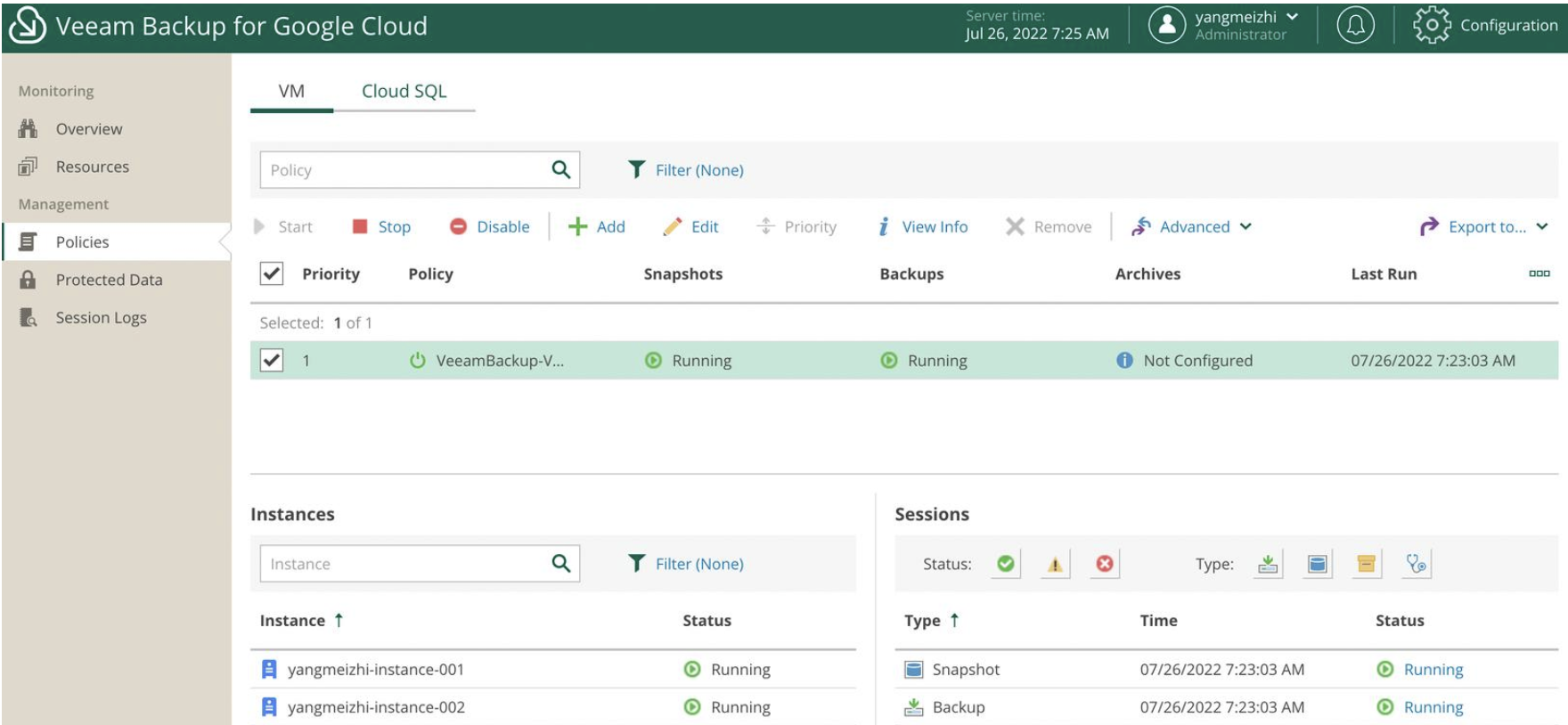Click the policy search magnifier icon

click(x=560, y=169)
